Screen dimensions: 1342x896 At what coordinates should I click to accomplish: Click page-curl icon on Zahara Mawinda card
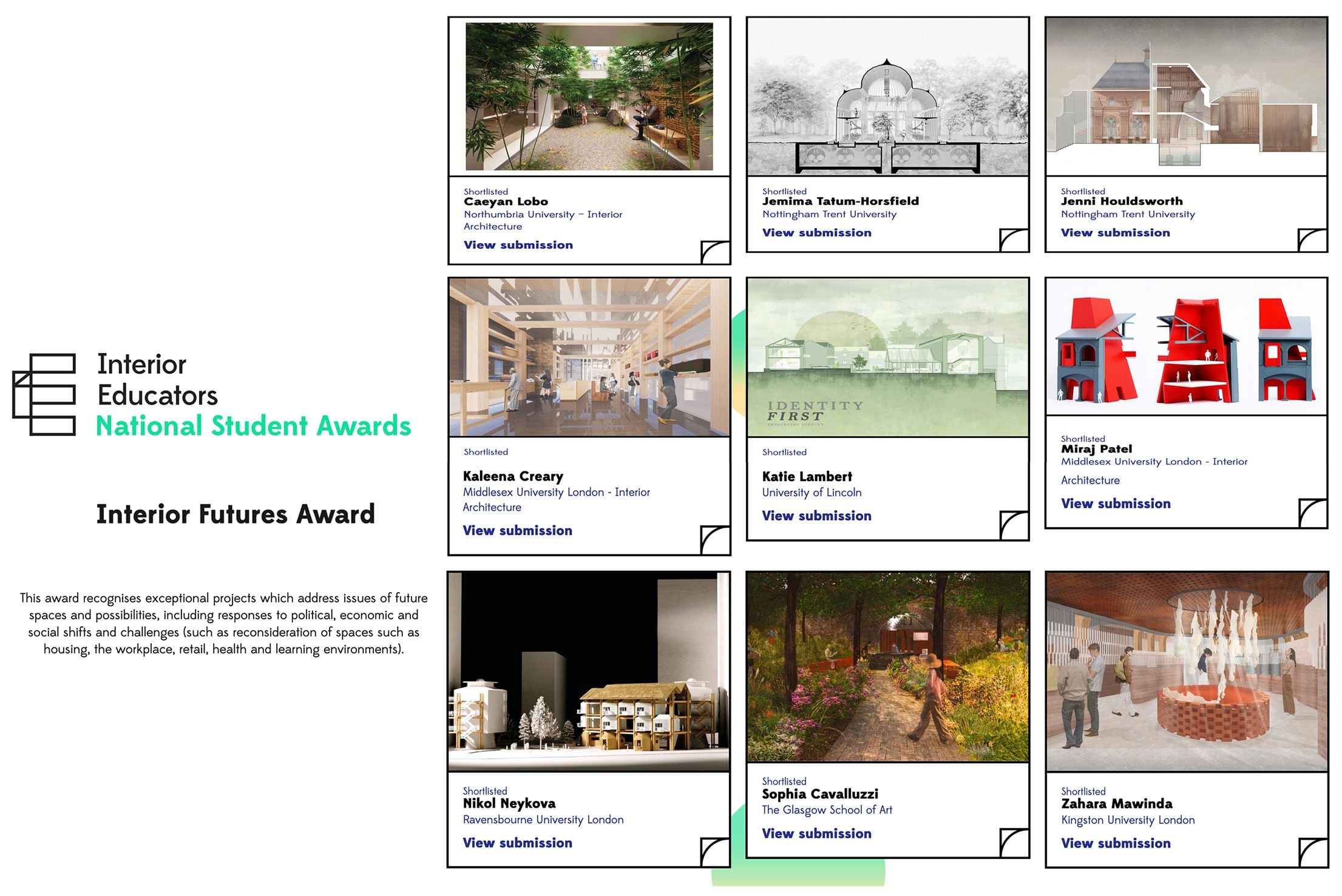pos(1313,852)
